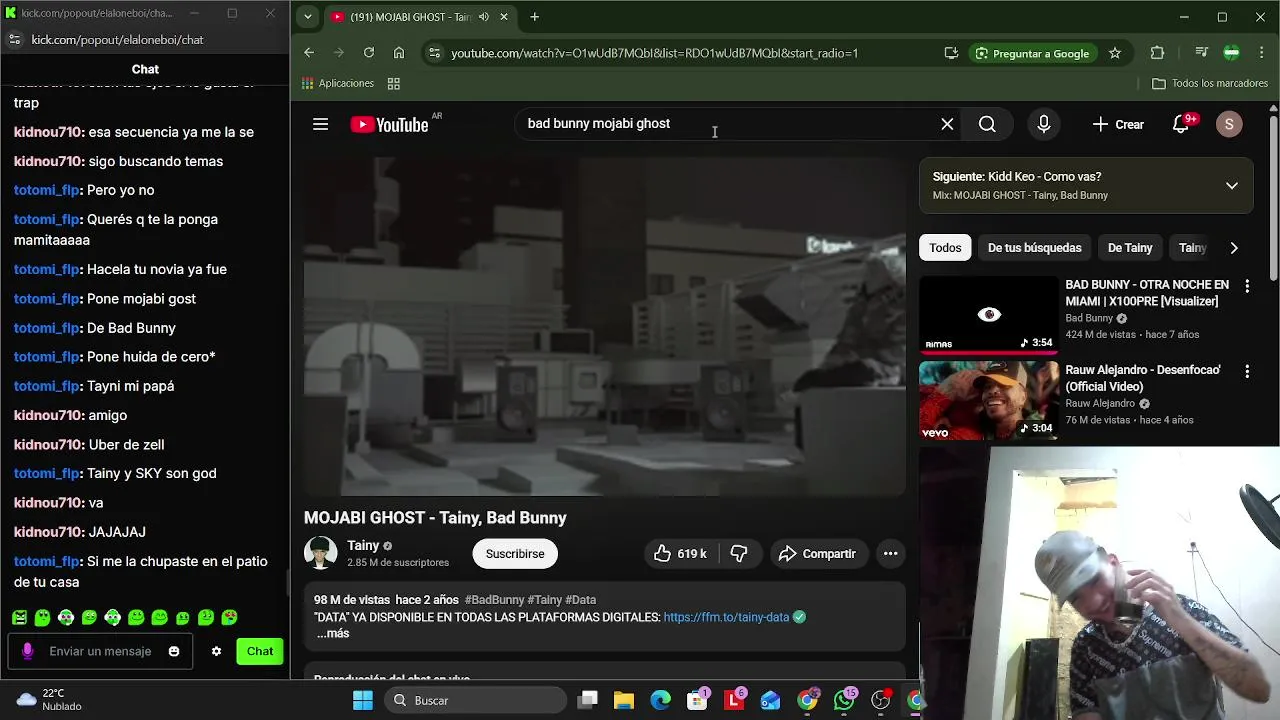
Task: Click the taskbar Buscar search box
Action: tap(474, 700)
